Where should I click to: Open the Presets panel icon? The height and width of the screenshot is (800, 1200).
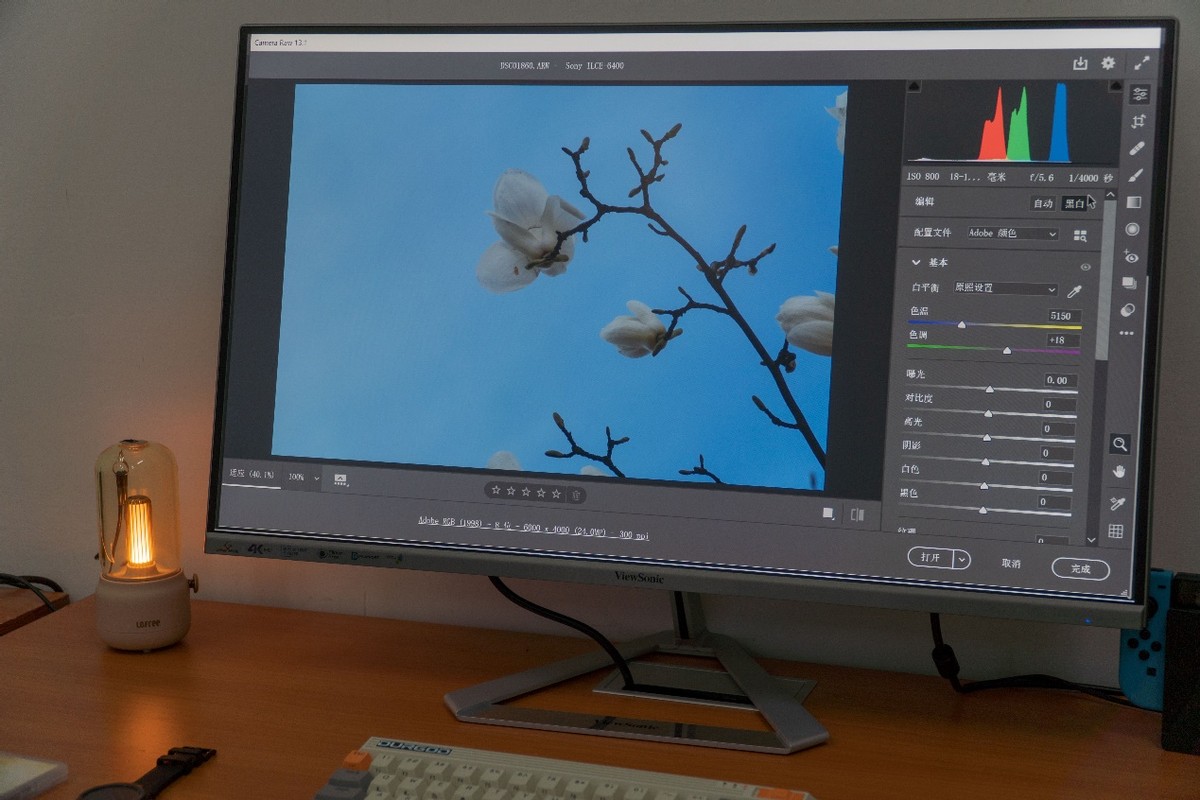1128,310
